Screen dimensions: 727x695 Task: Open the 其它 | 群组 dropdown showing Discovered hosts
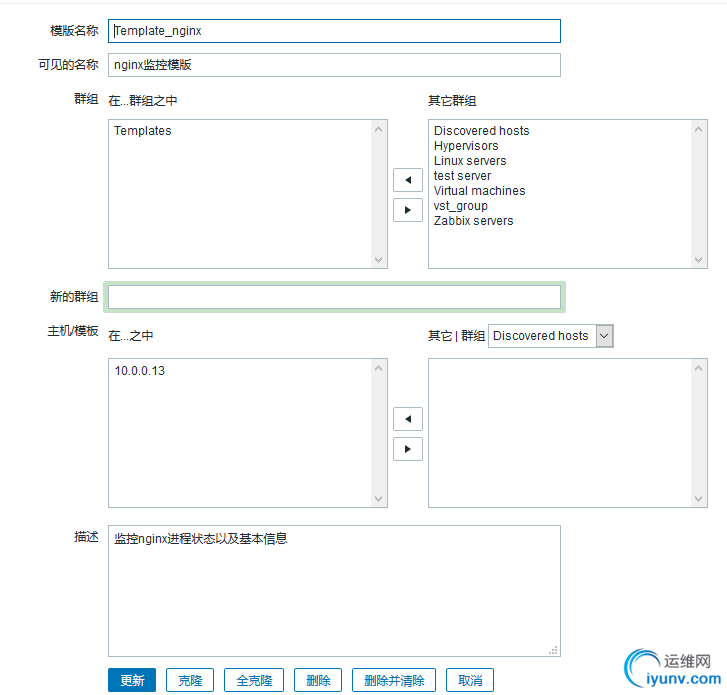point(551,336)
